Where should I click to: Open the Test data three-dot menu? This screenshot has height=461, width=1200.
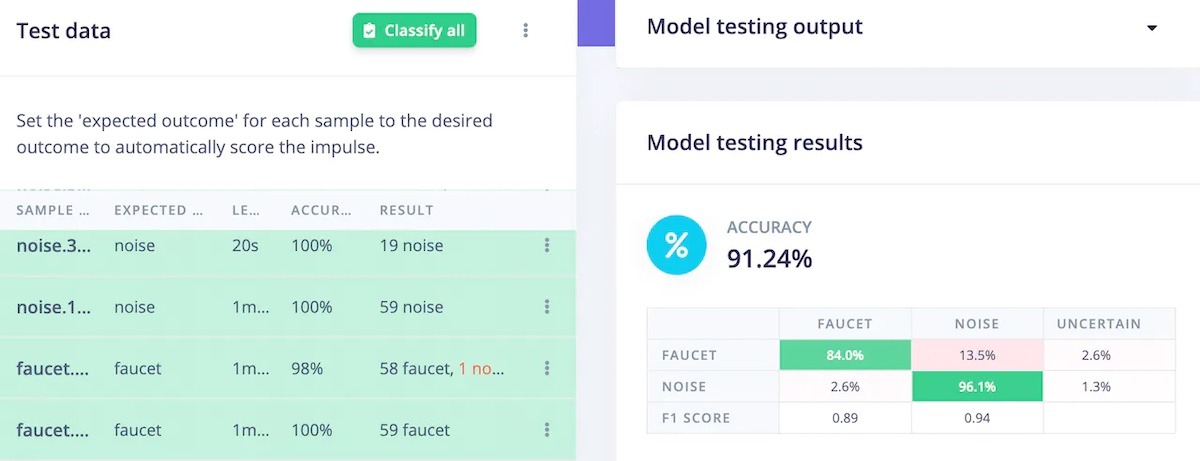[526, 31]
